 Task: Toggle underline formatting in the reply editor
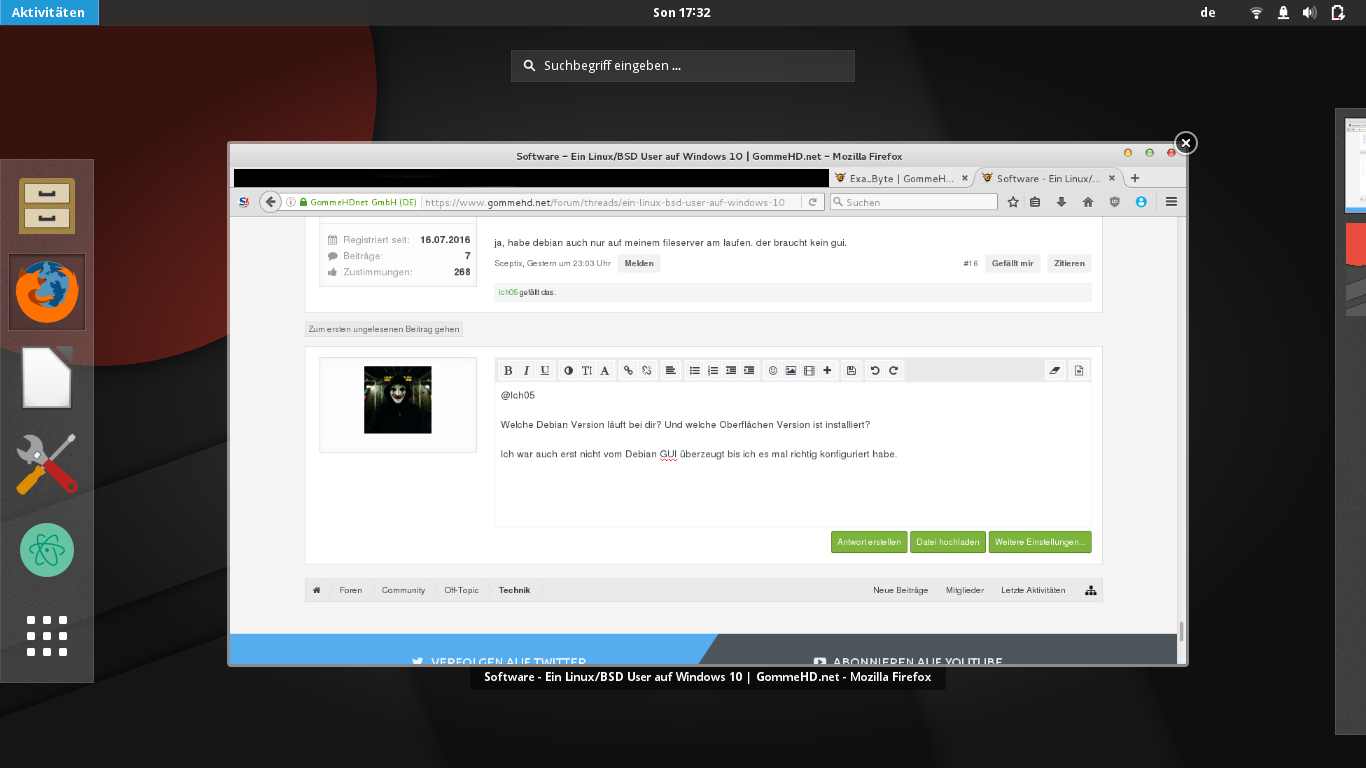point(545,371)
